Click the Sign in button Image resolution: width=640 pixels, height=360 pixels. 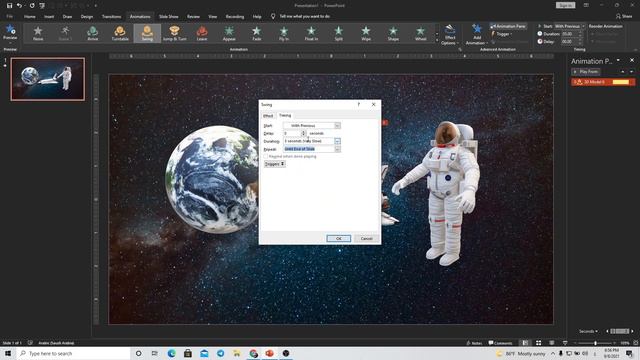[x=565, y=5]
